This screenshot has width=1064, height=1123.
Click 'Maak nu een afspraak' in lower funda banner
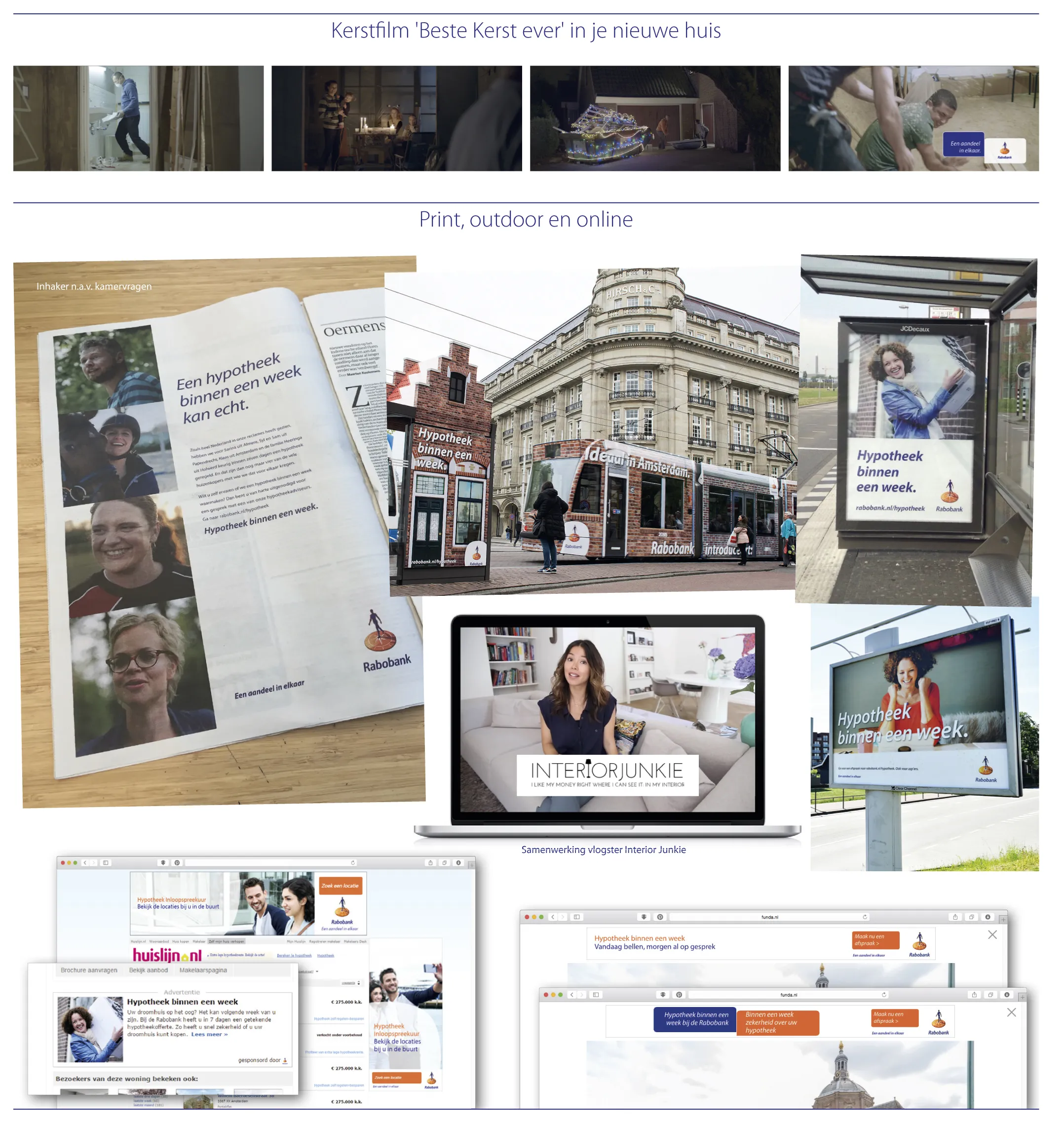pos(894,1018)
